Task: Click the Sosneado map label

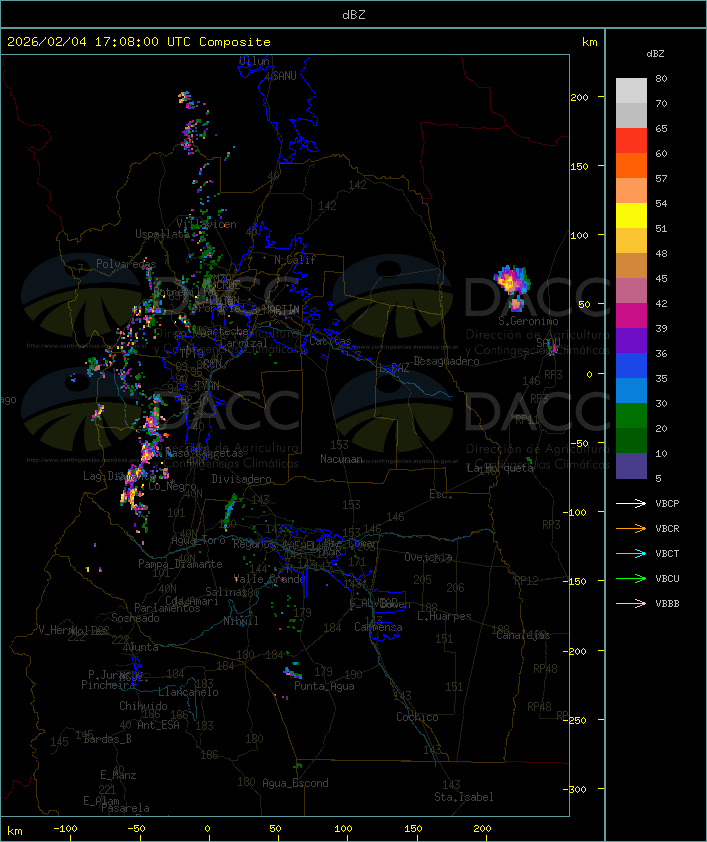Action: 135,618
